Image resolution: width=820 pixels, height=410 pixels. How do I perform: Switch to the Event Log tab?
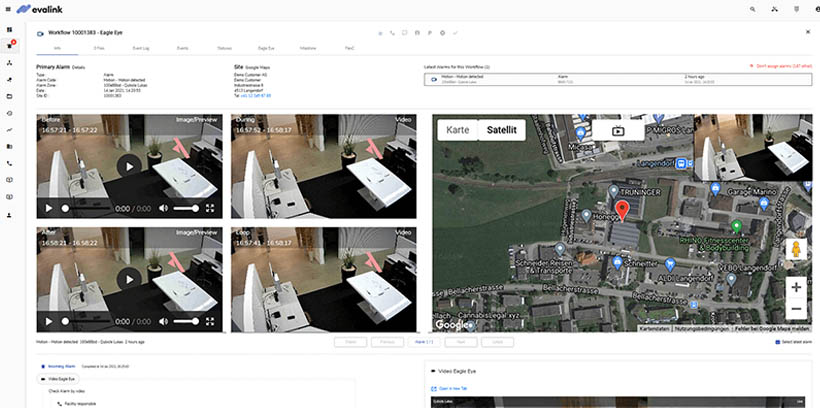[141, 47]
